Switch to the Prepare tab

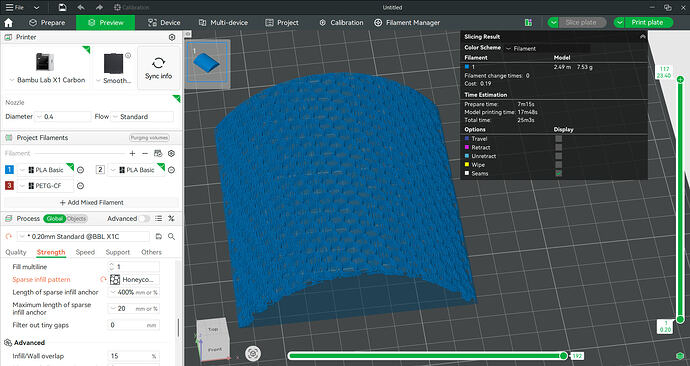(x=47, y=22)
